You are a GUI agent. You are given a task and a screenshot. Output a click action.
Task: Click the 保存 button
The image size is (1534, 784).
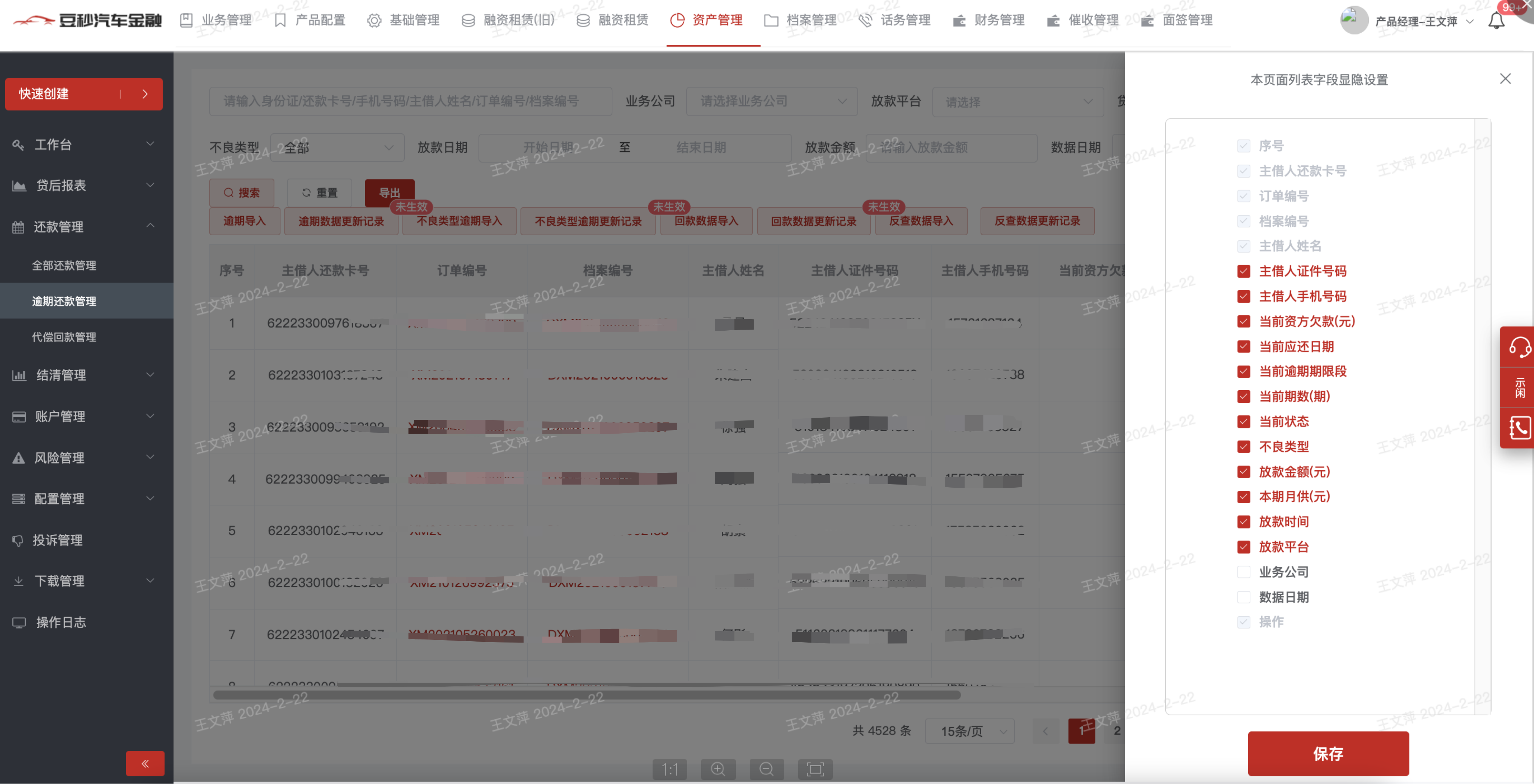[x=1328, y=753]
